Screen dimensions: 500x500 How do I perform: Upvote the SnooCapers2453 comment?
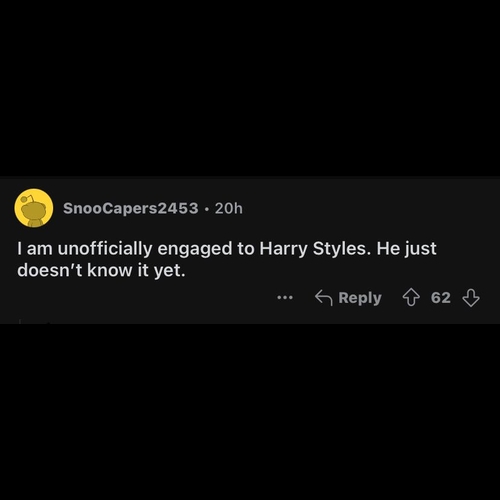(x=411, y=298)
